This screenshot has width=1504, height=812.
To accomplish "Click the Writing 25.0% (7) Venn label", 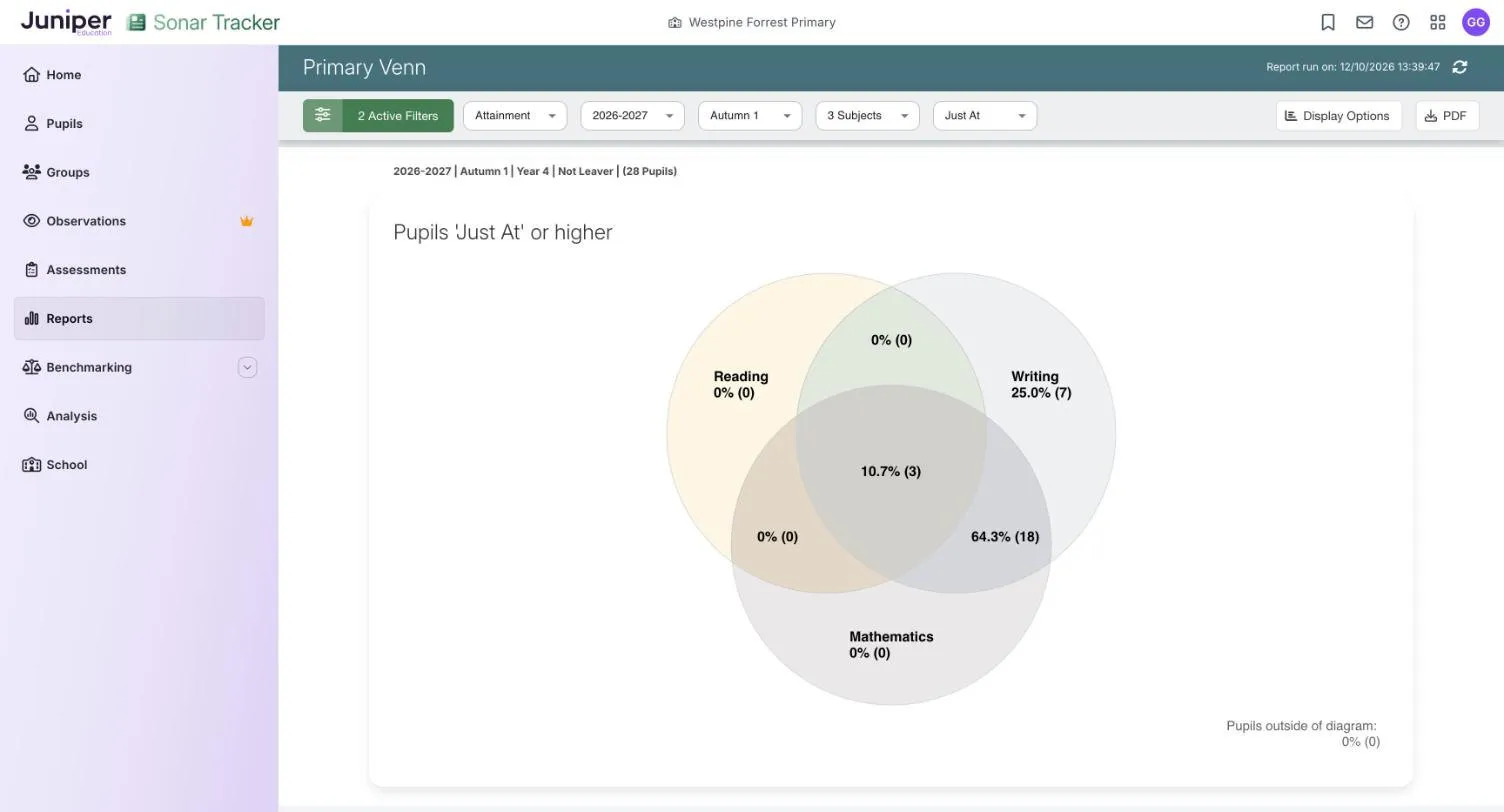I will point(1041,385).
